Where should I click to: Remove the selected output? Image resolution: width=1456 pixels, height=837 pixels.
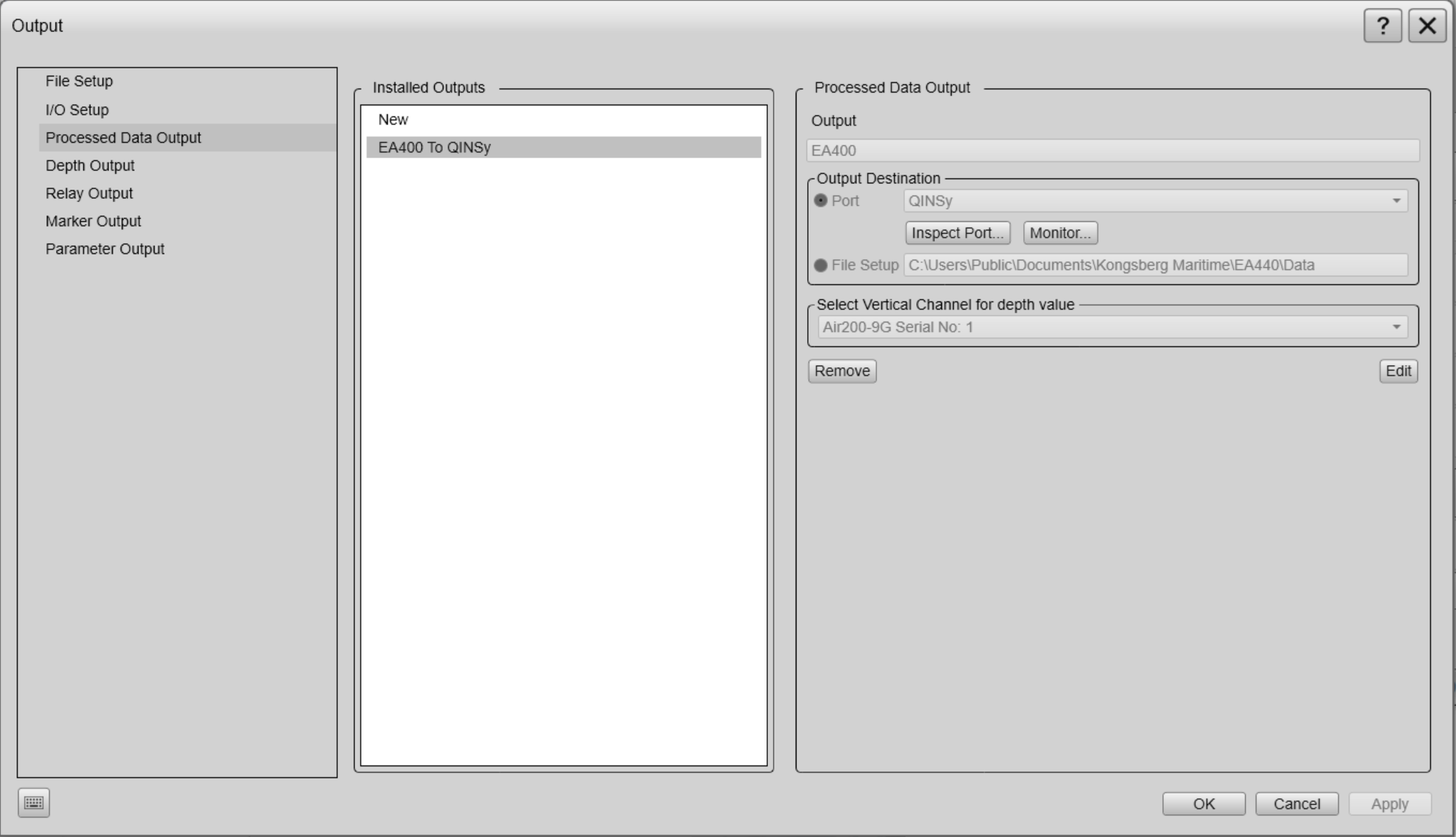pos(841,371)
